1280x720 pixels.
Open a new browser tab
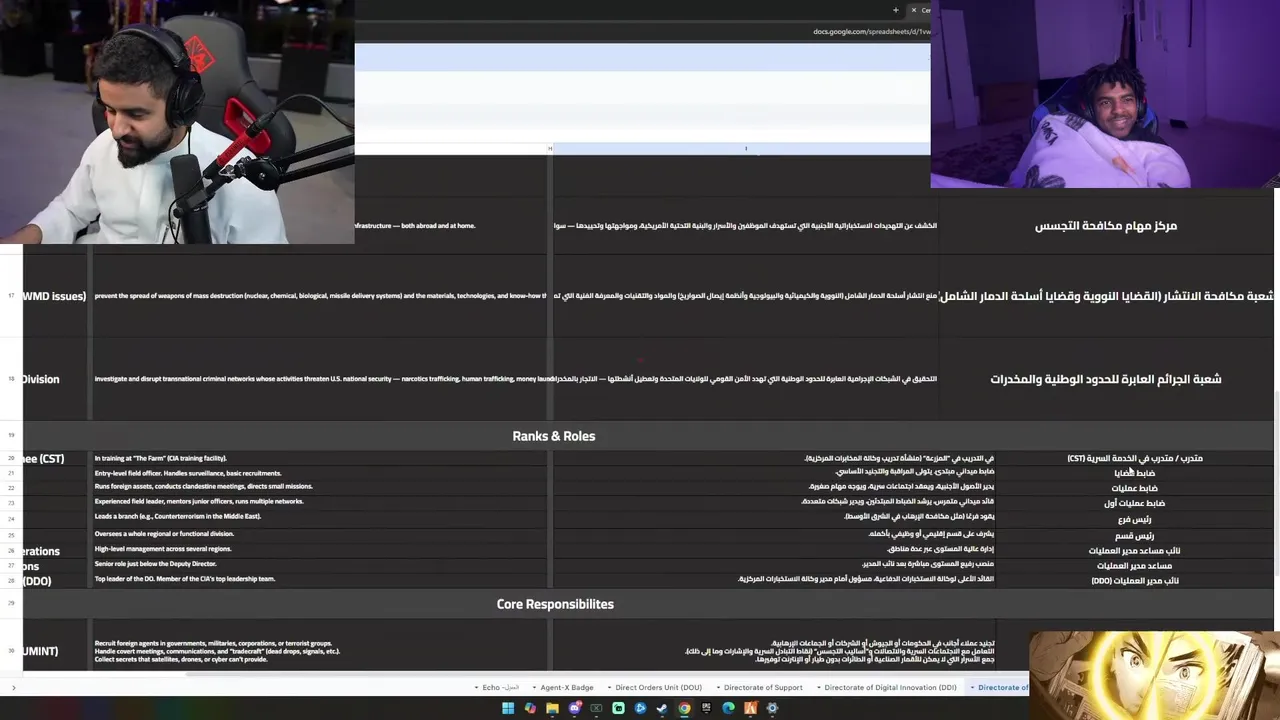[895, 10]
